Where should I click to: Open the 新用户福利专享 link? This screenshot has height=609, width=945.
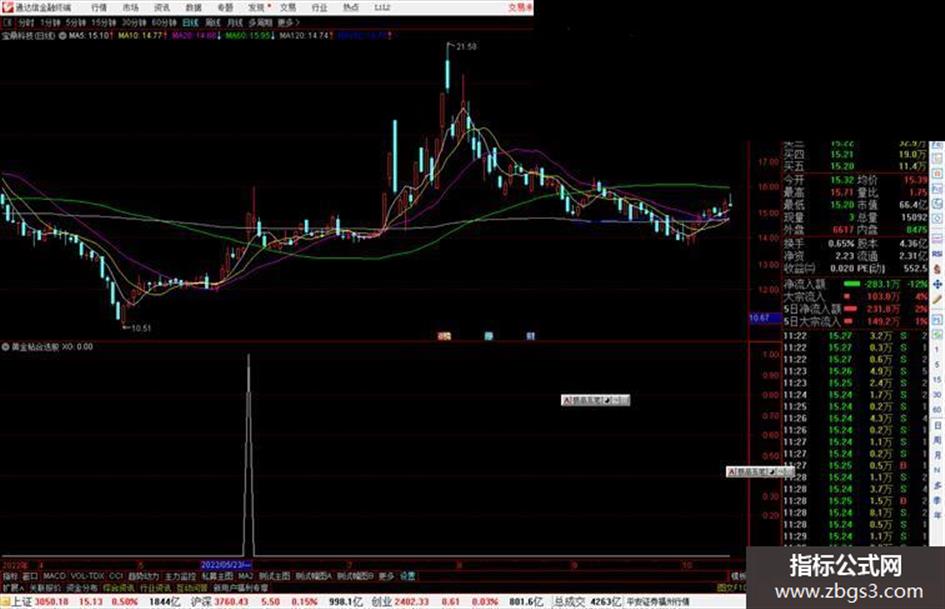[x=240, y=588]
